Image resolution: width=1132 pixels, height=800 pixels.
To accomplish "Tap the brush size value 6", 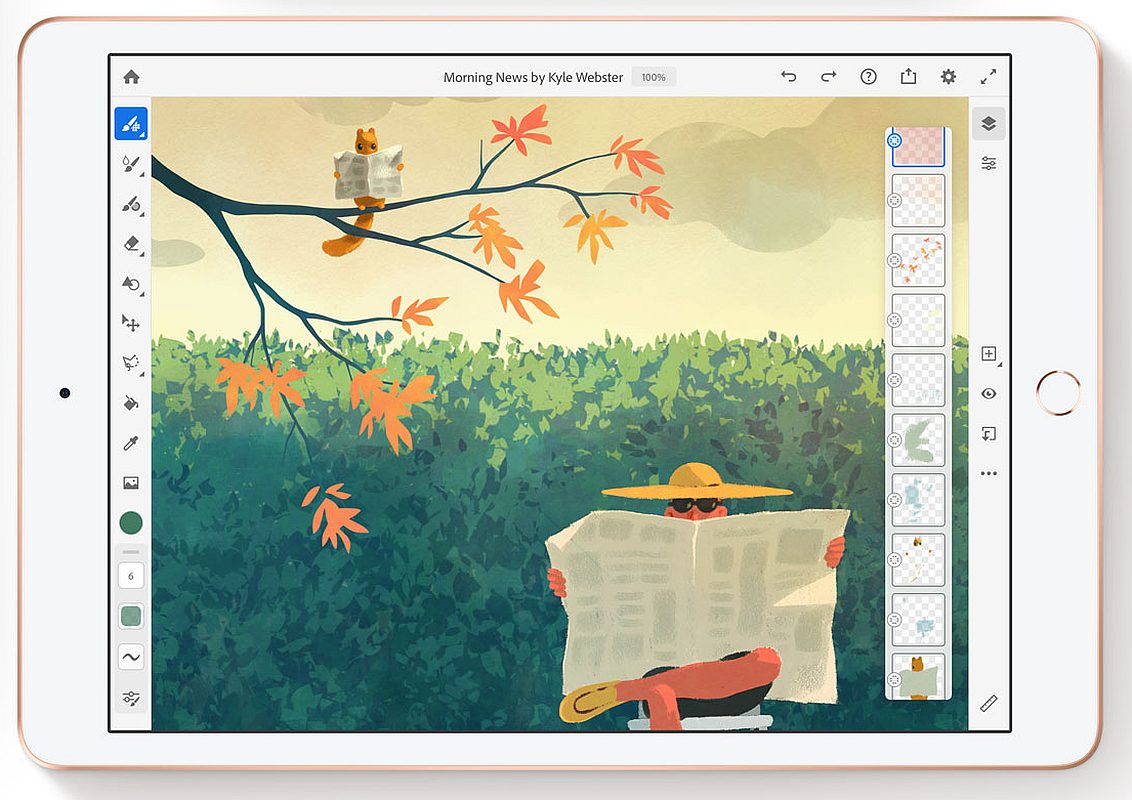I will pos(131,576).
